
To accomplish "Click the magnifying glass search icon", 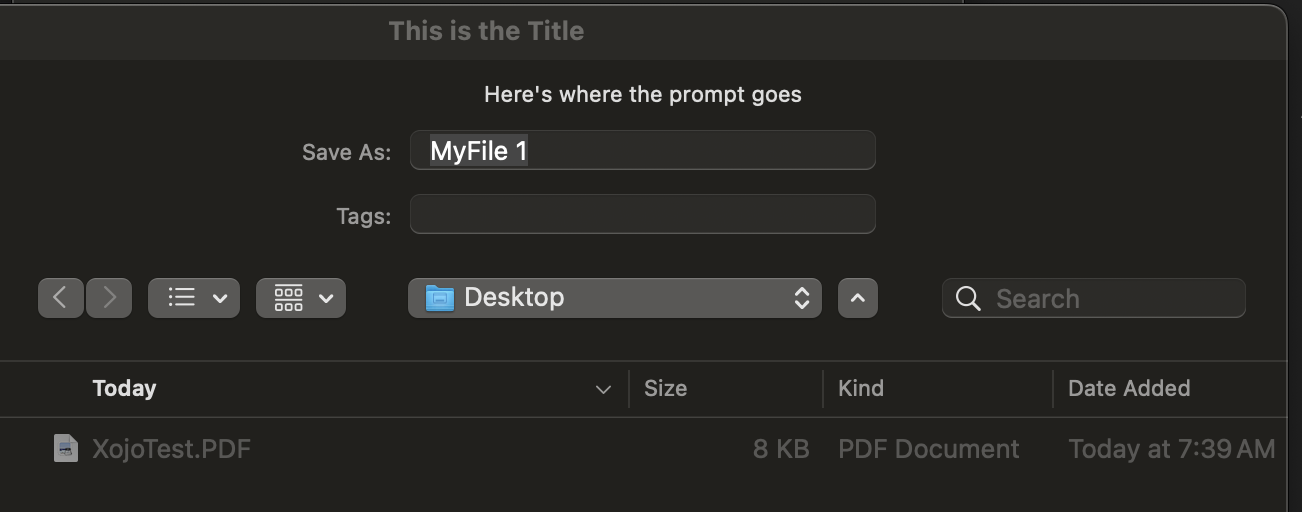I will (968, 298).
